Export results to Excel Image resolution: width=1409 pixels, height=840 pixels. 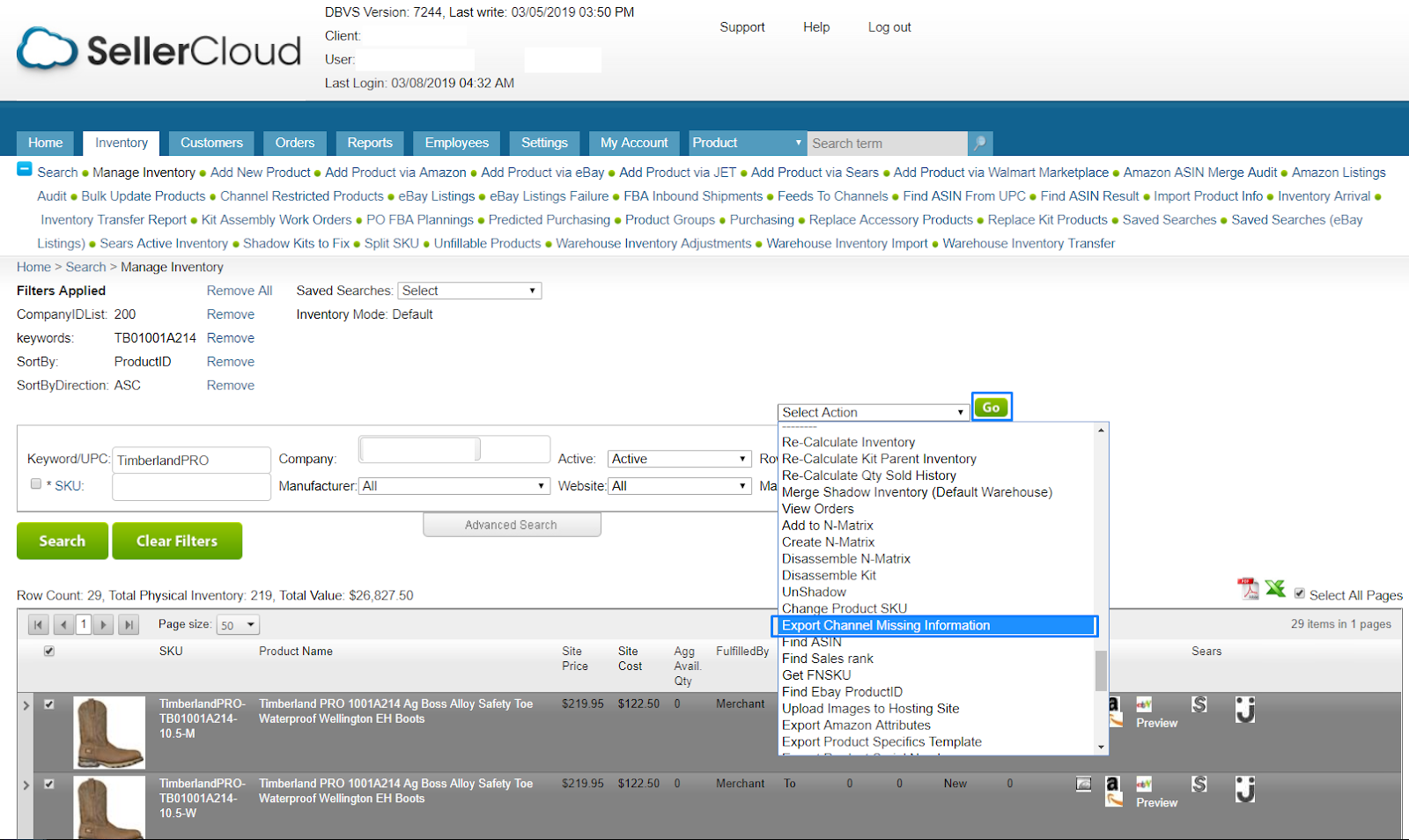[1275, 588]
